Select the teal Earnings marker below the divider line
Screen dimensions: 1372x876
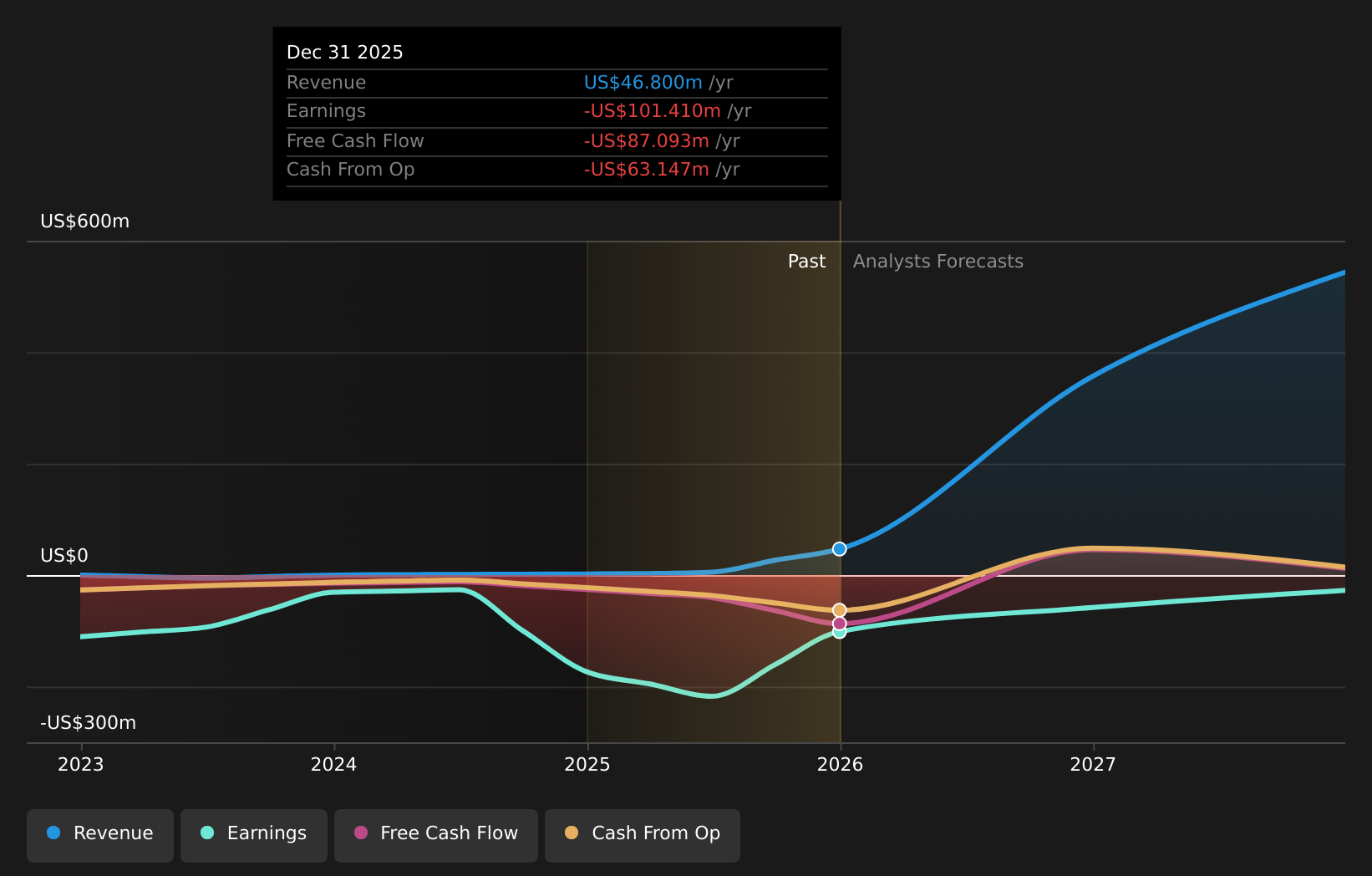(x=839, y=633)
